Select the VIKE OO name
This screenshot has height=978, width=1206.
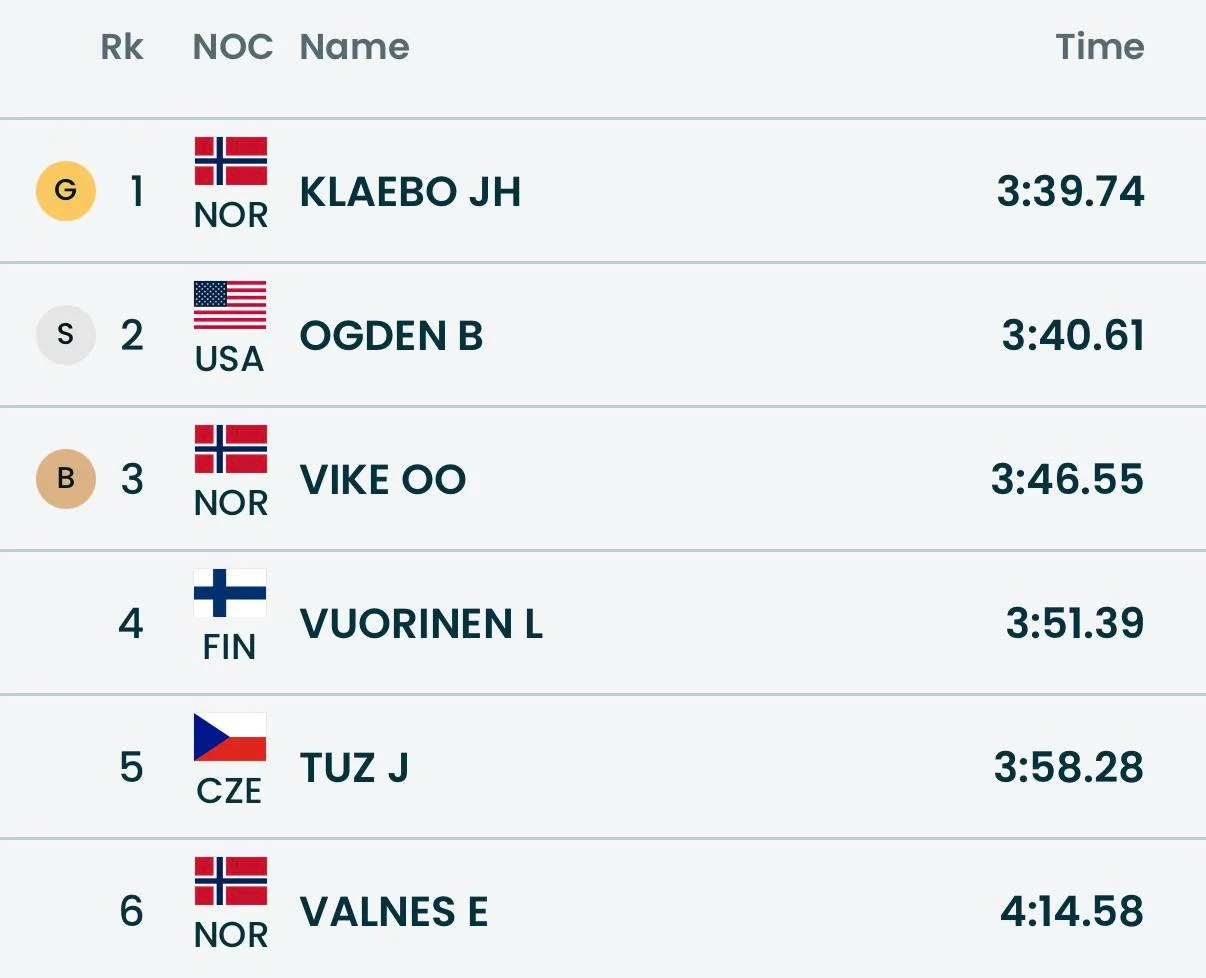(383, 479)
